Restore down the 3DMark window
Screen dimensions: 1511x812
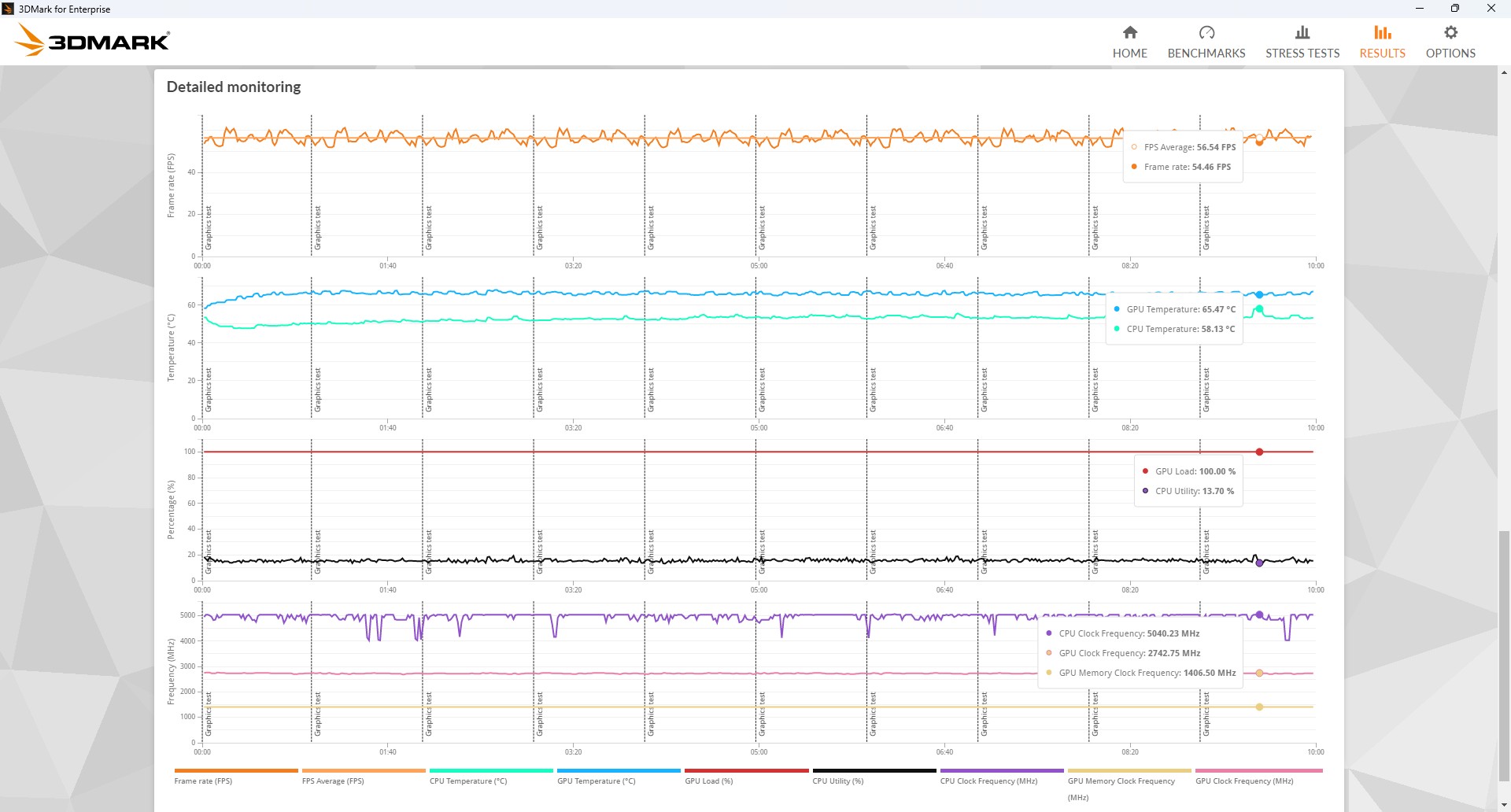click(x=1454, y=9)
